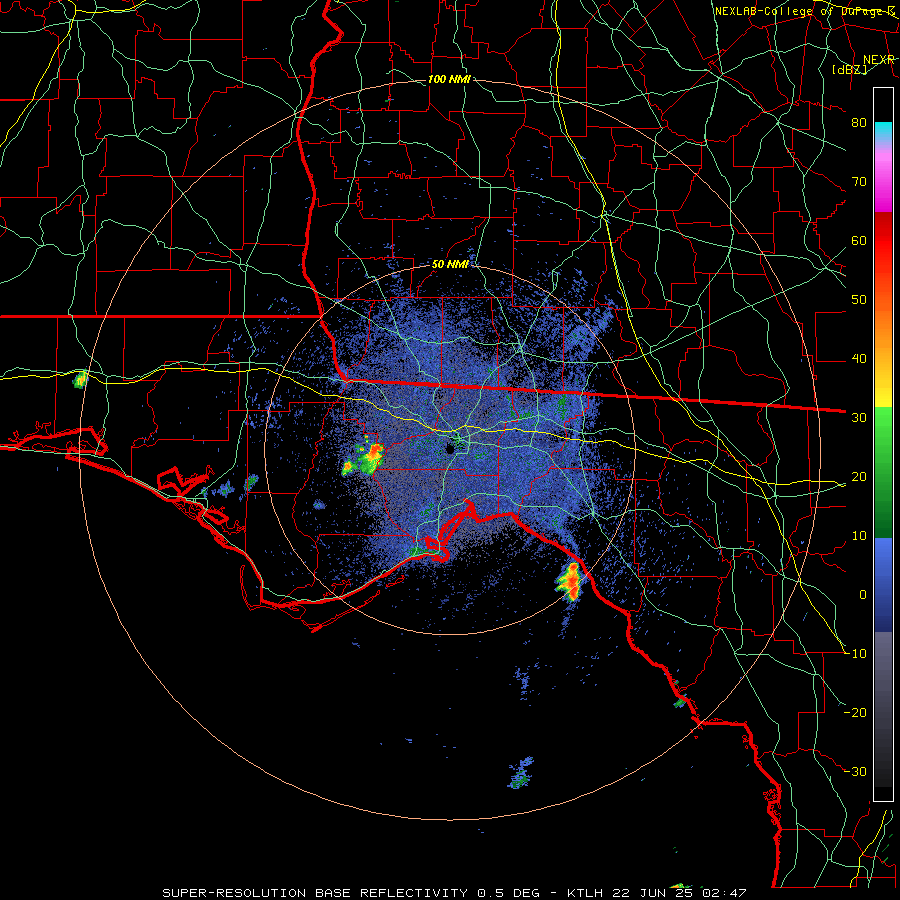Screen dimensions: 900x900
Task: Click the 50 value on the dBZ scale
Action: pyautogui.click(x=859, y=300)
